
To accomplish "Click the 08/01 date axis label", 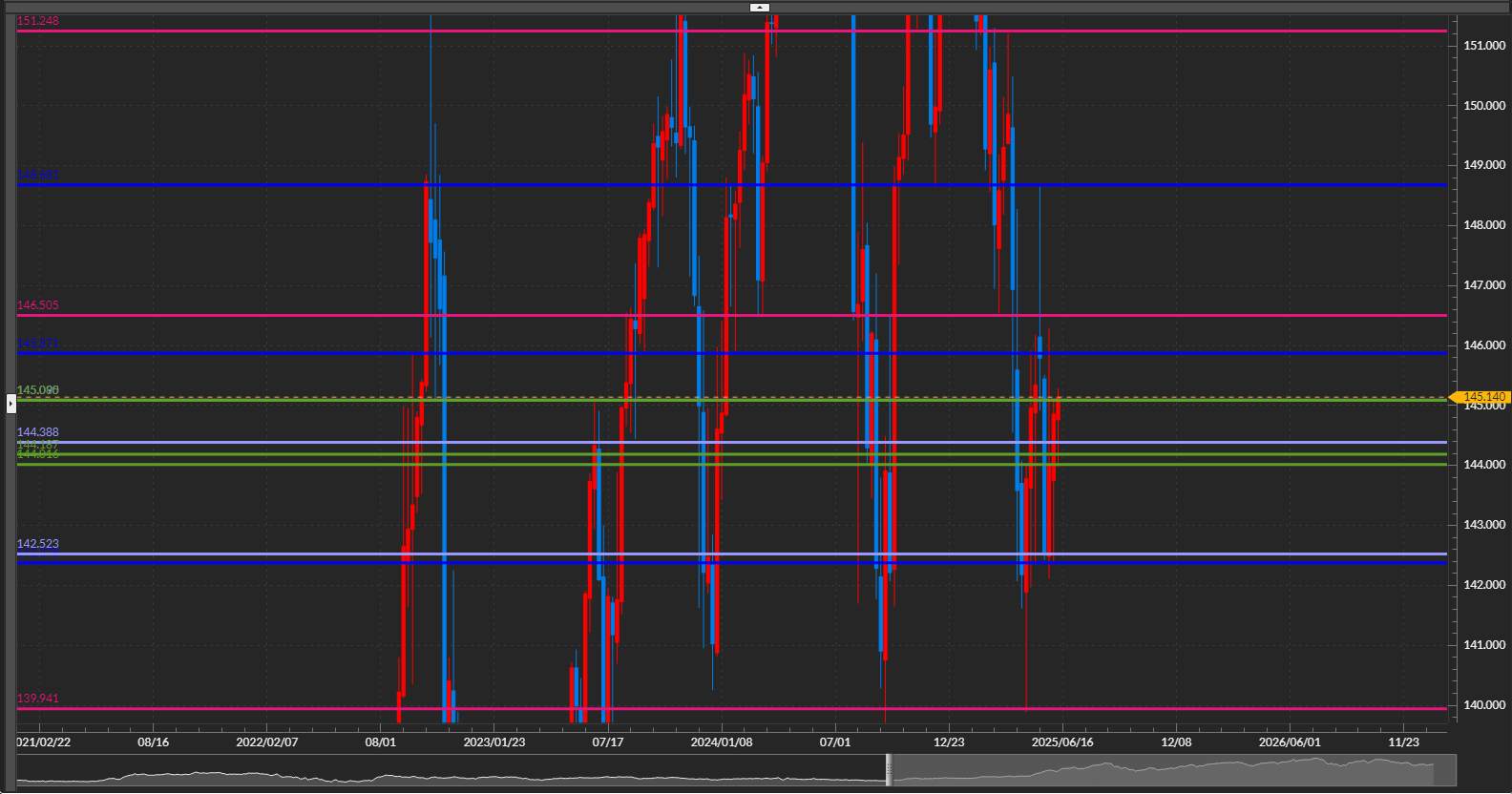I will [381, 742].
